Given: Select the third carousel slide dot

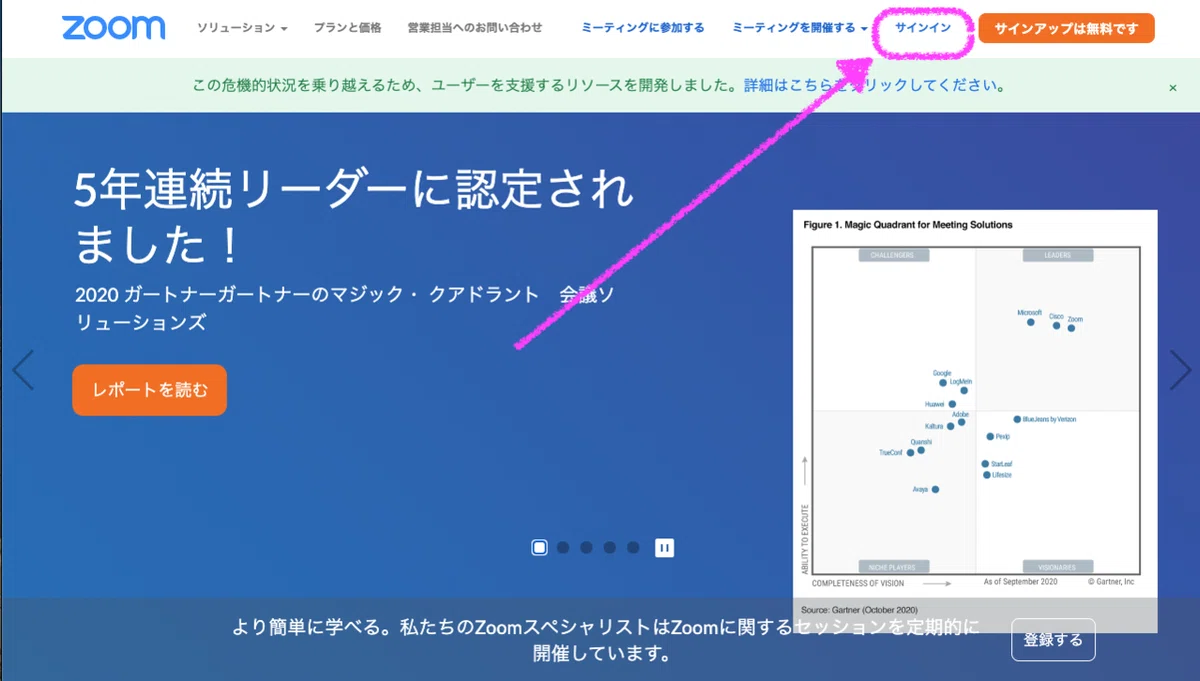Looking at the screenshot, I should [586, 547].
